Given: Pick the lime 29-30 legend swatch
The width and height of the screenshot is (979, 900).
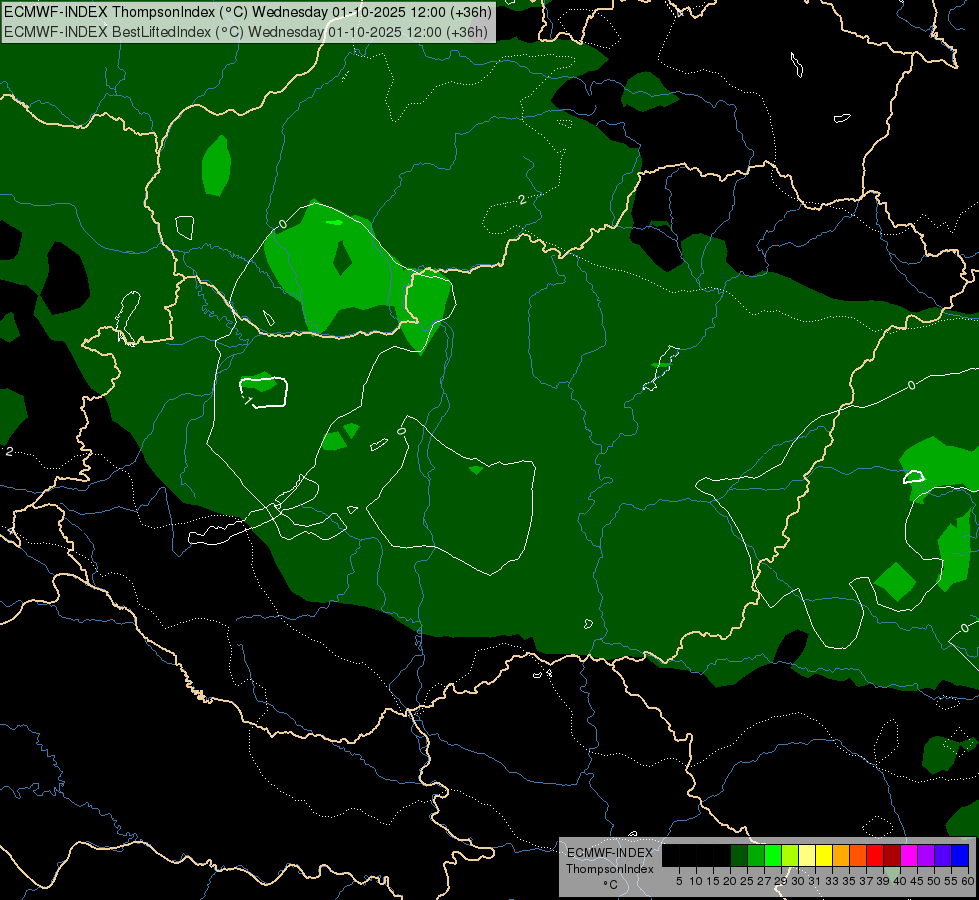Looking at the screenshot, I should 790,855.
